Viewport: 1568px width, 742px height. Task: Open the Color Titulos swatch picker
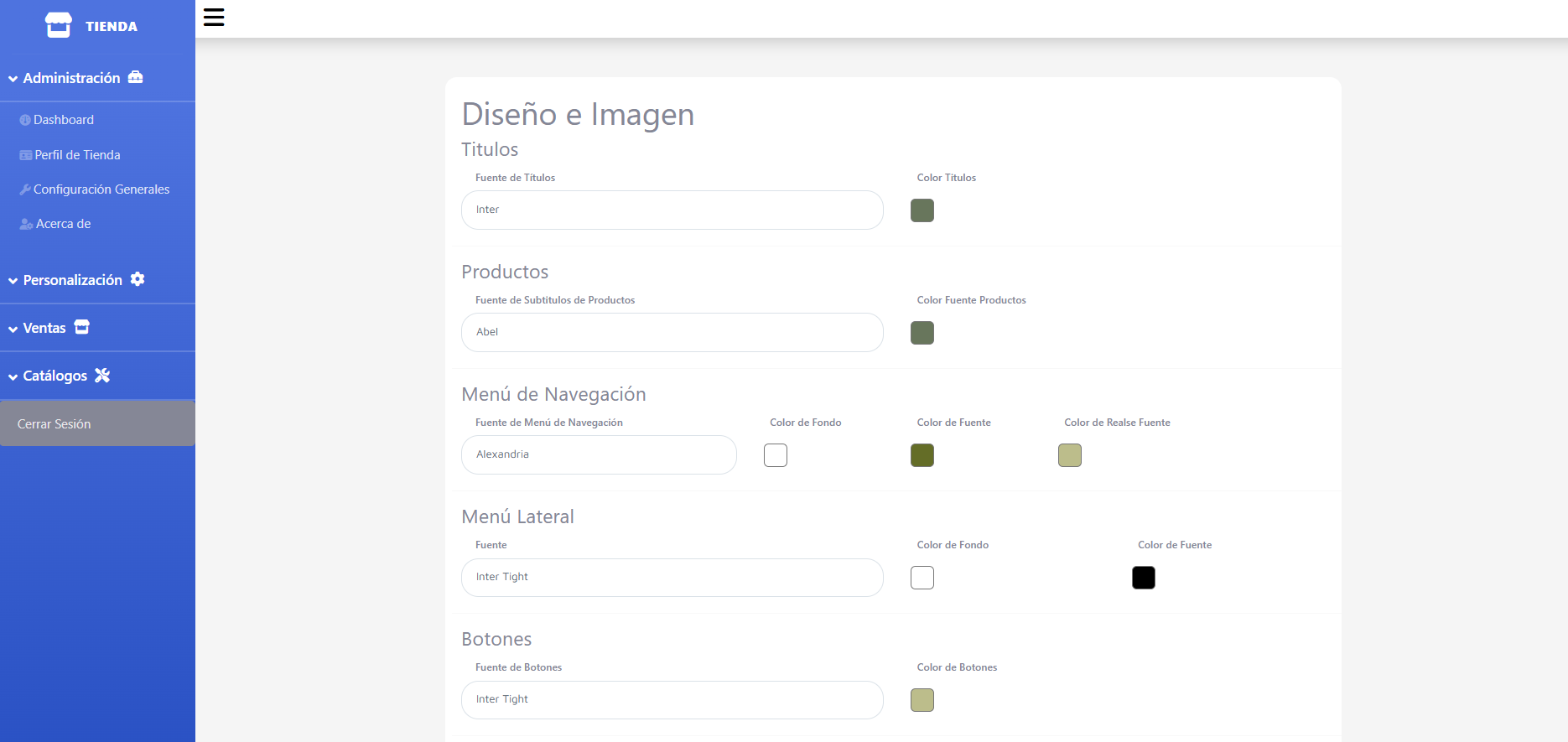[922, 210]
